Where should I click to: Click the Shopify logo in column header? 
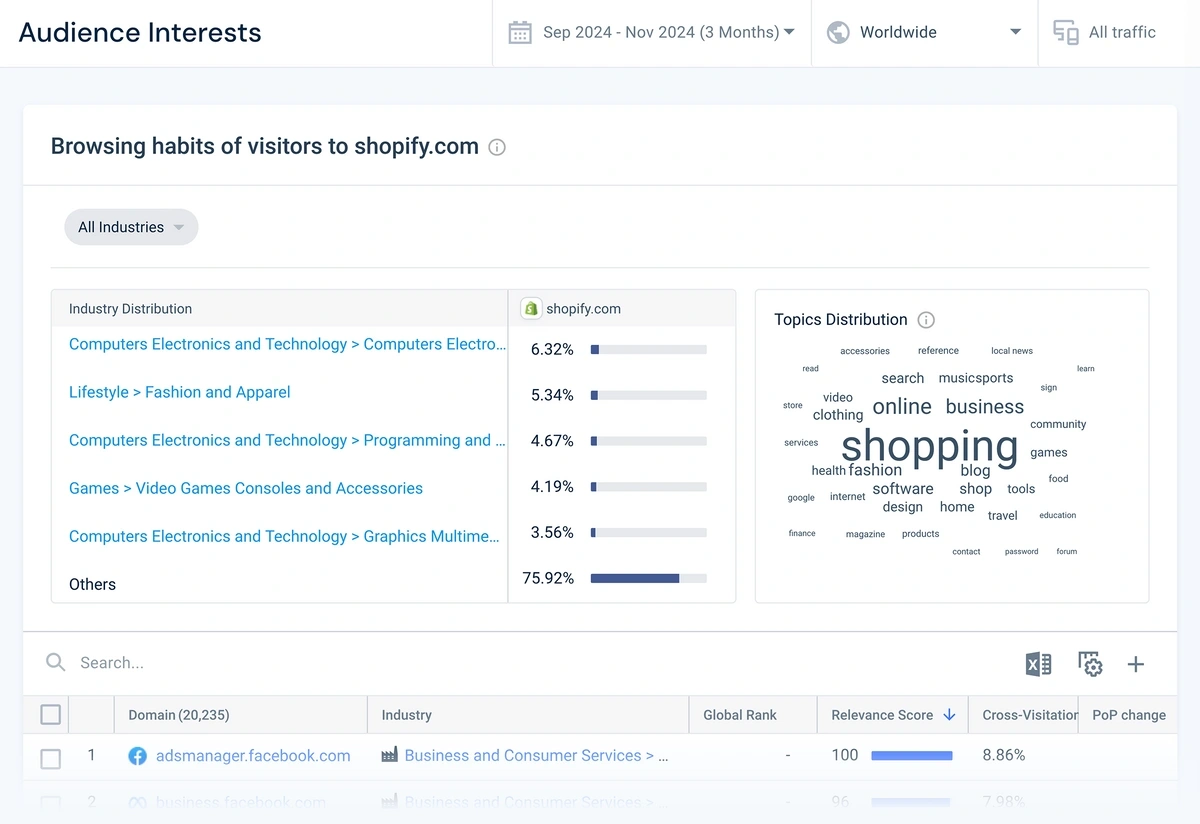pos(531,309)
